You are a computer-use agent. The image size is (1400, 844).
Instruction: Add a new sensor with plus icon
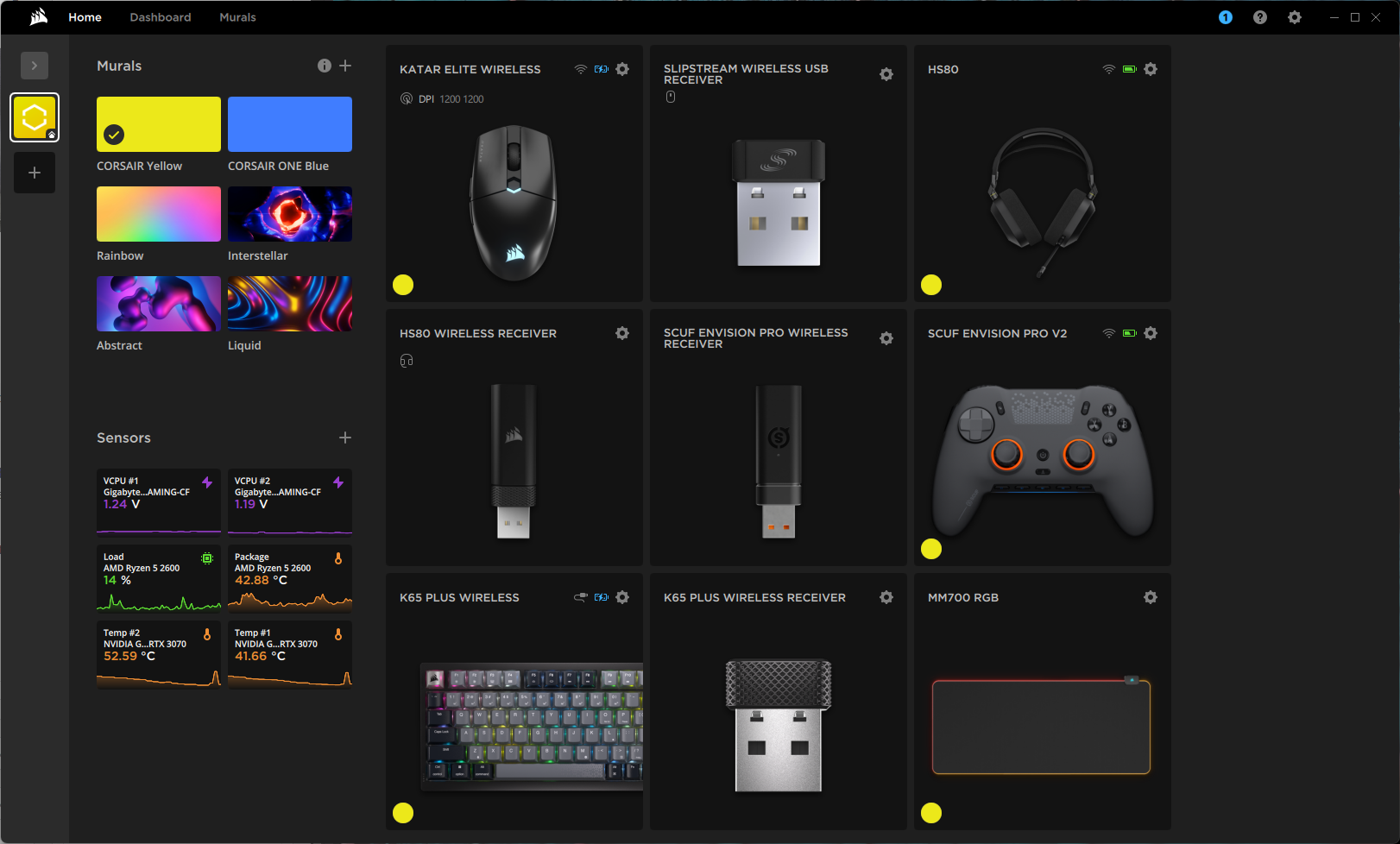tap(345, 438)
